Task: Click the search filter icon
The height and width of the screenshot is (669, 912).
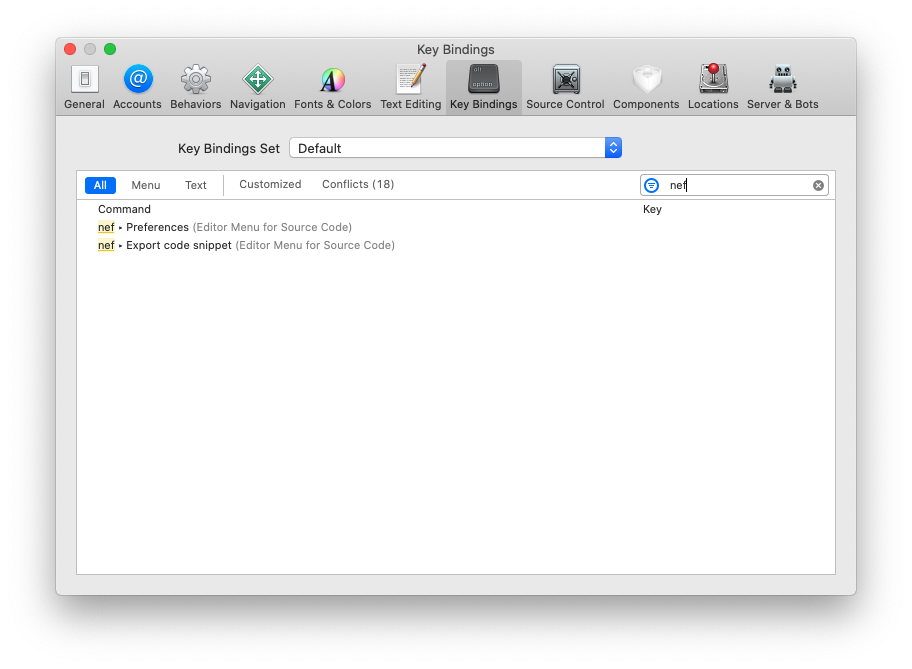Action: (x=651, y=186)
